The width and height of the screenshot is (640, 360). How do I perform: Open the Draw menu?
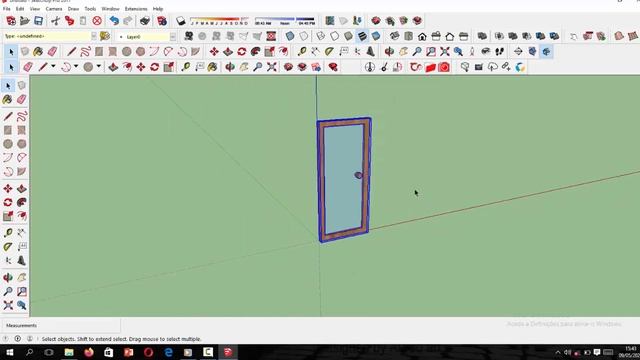73,9
